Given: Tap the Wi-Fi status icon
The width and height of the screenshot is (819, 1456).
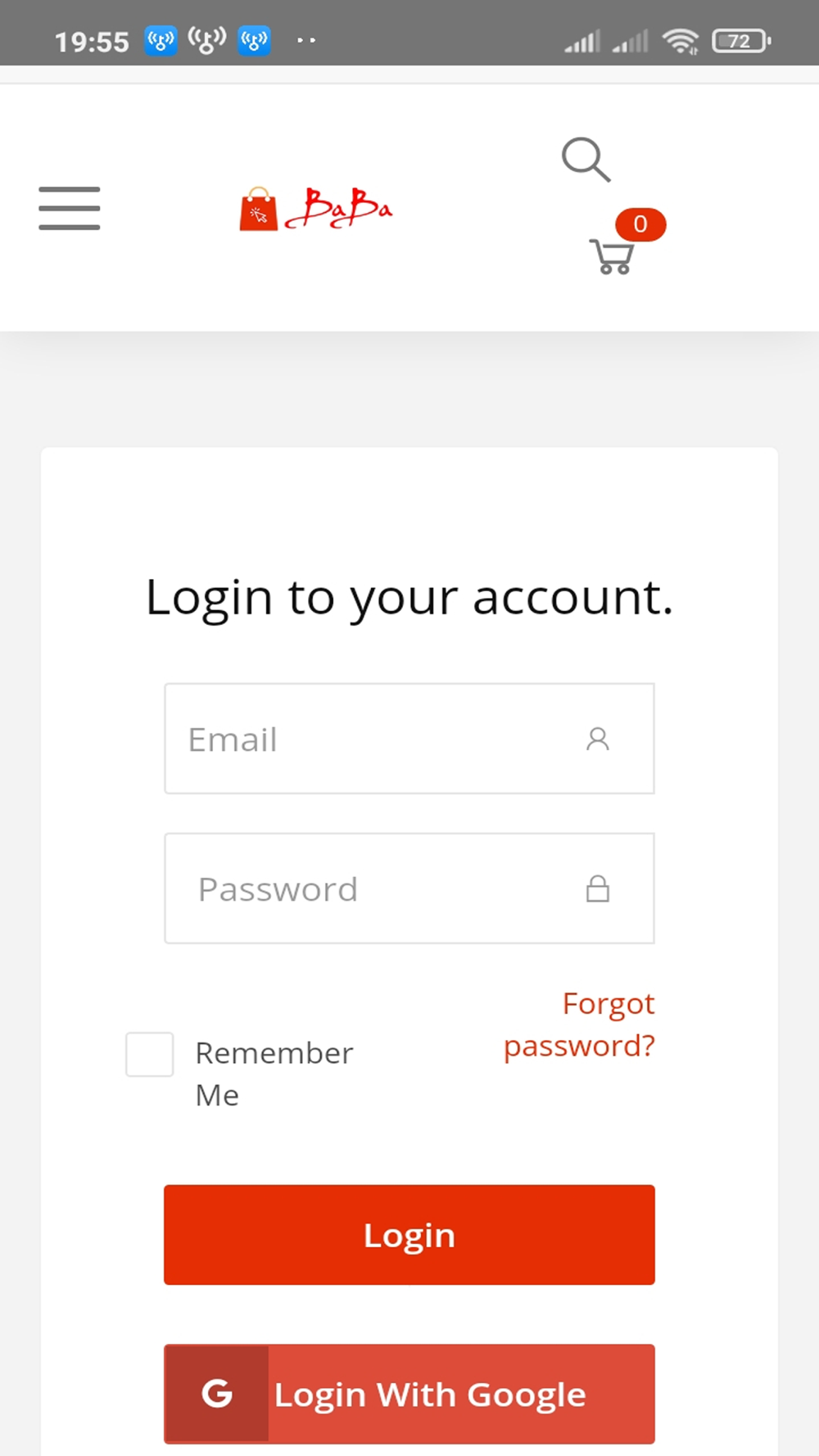Looking at the screenshot, I should coord(681,40).
